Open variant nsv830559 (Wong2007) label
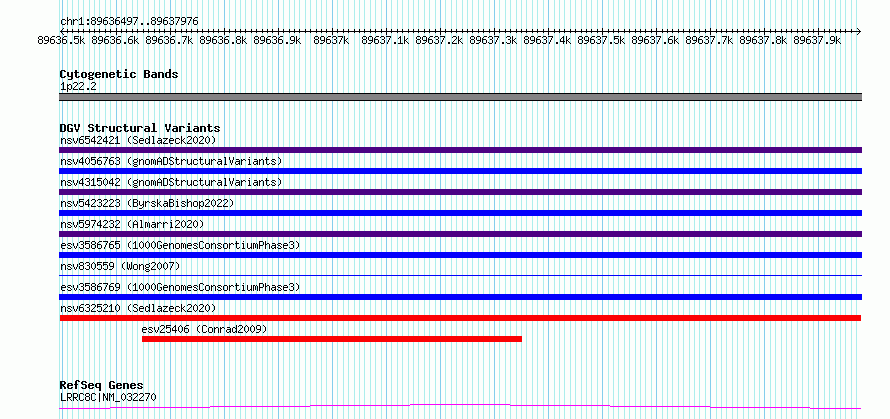 click(120, 266)
